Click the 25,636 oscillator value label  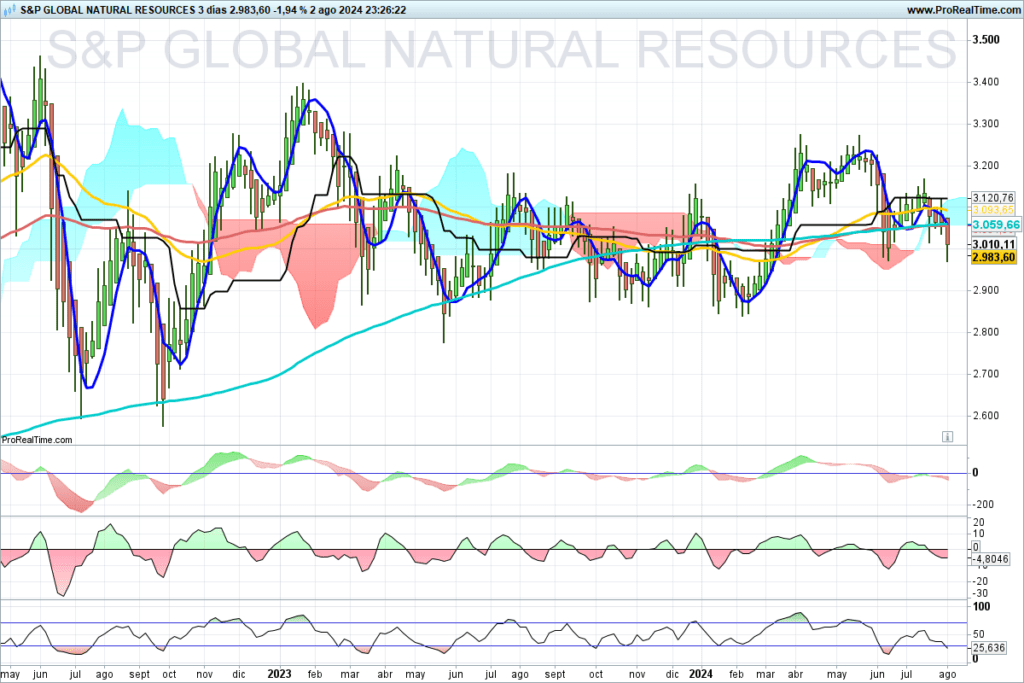tap(989, 648)
